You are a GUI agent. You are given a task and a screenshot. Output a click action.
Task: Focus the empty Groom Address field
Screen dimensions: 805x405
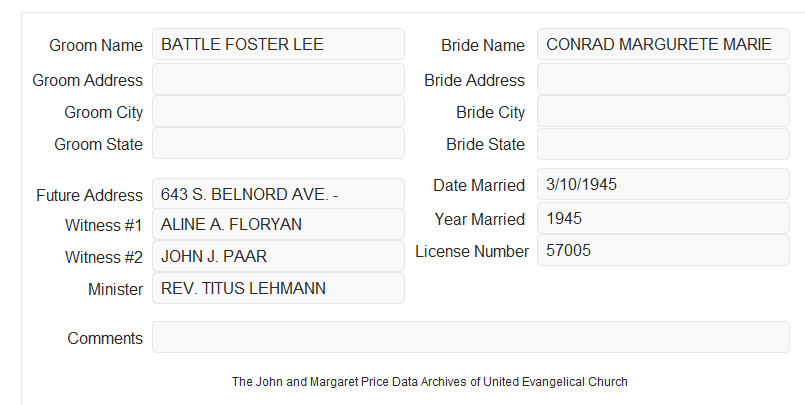click(278, 80)
